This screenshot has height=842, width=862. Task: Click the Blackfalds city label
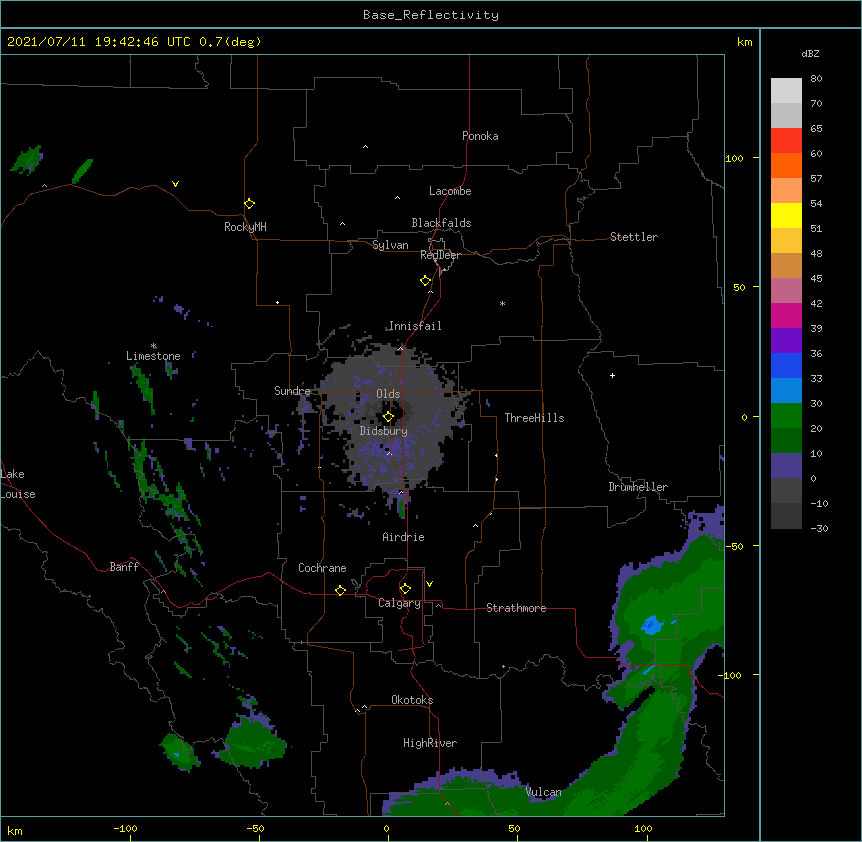[441, 223]
